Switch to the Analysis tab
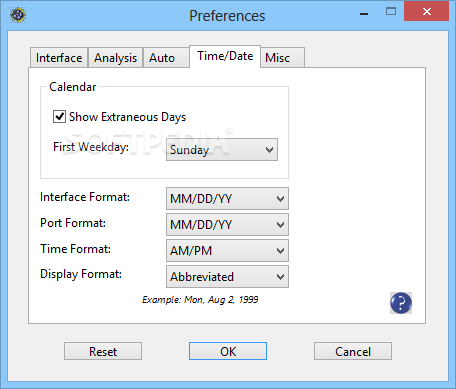This screenshot has height=389, width=456. [x=115, y=58]
